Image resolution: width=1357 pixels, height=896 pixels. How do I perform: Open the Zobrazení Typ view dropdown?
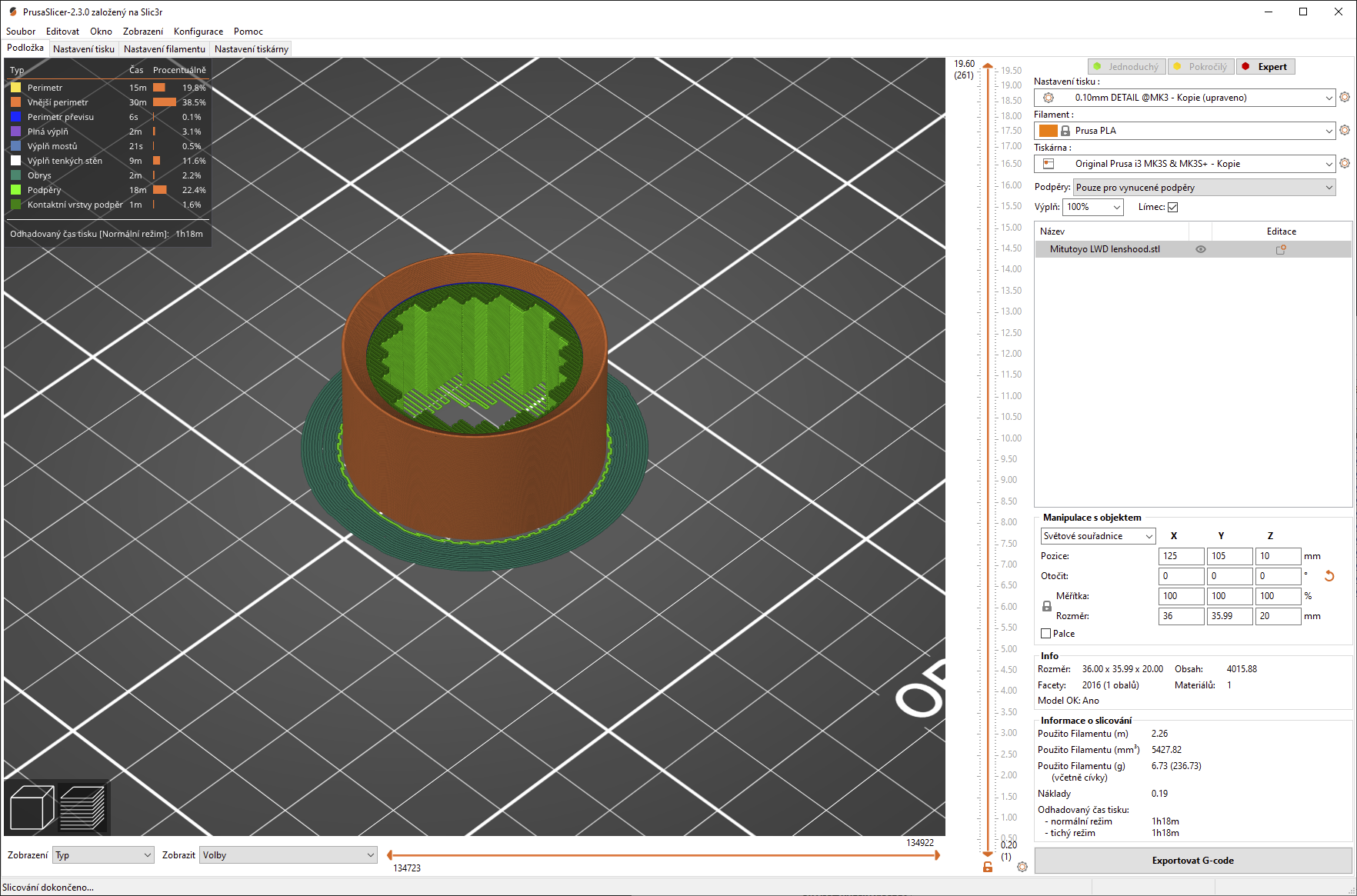[103, 855]
